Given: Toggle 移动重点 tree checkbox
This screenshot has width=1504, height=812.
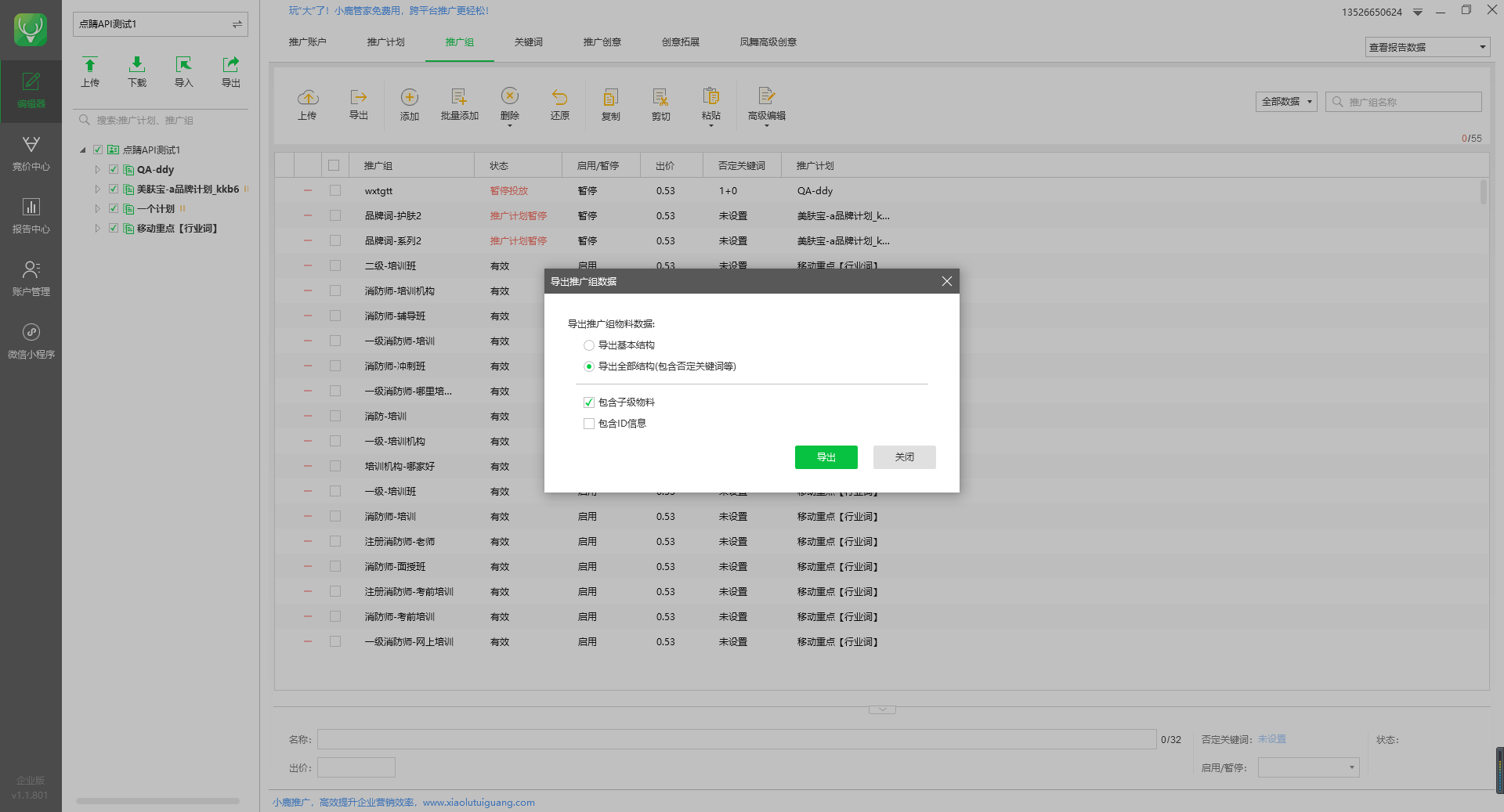Looking at the screenshot, I should (114, 228).
